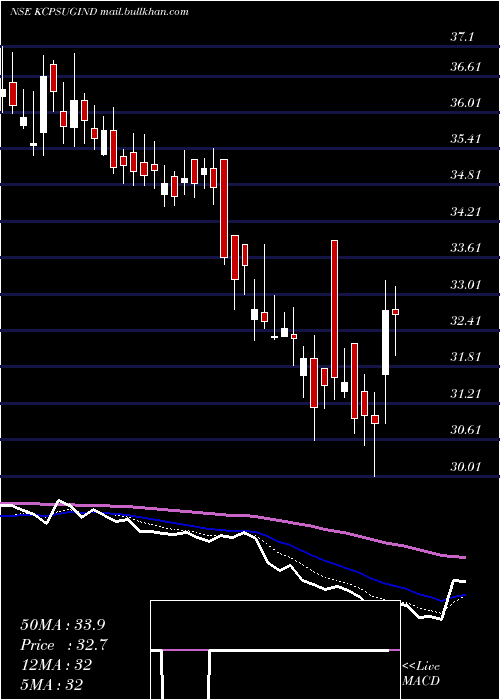
Task: Click the 34.81 price axis label
Action: tap(465, 175)
